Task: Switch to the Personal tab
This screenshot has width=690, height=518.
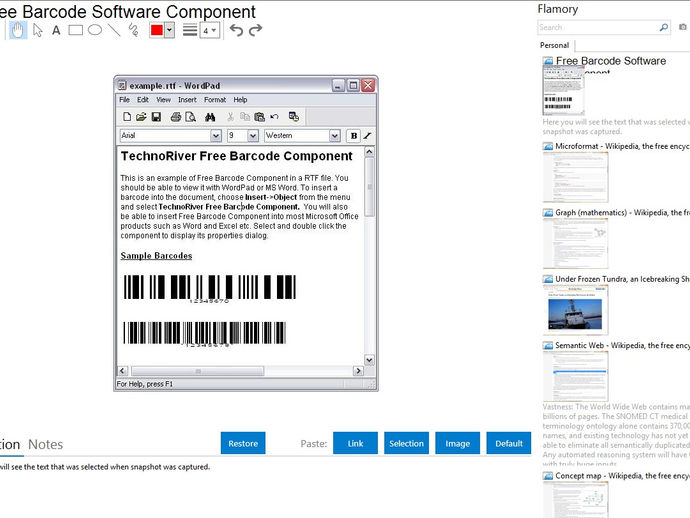Action: pos(554,45)
